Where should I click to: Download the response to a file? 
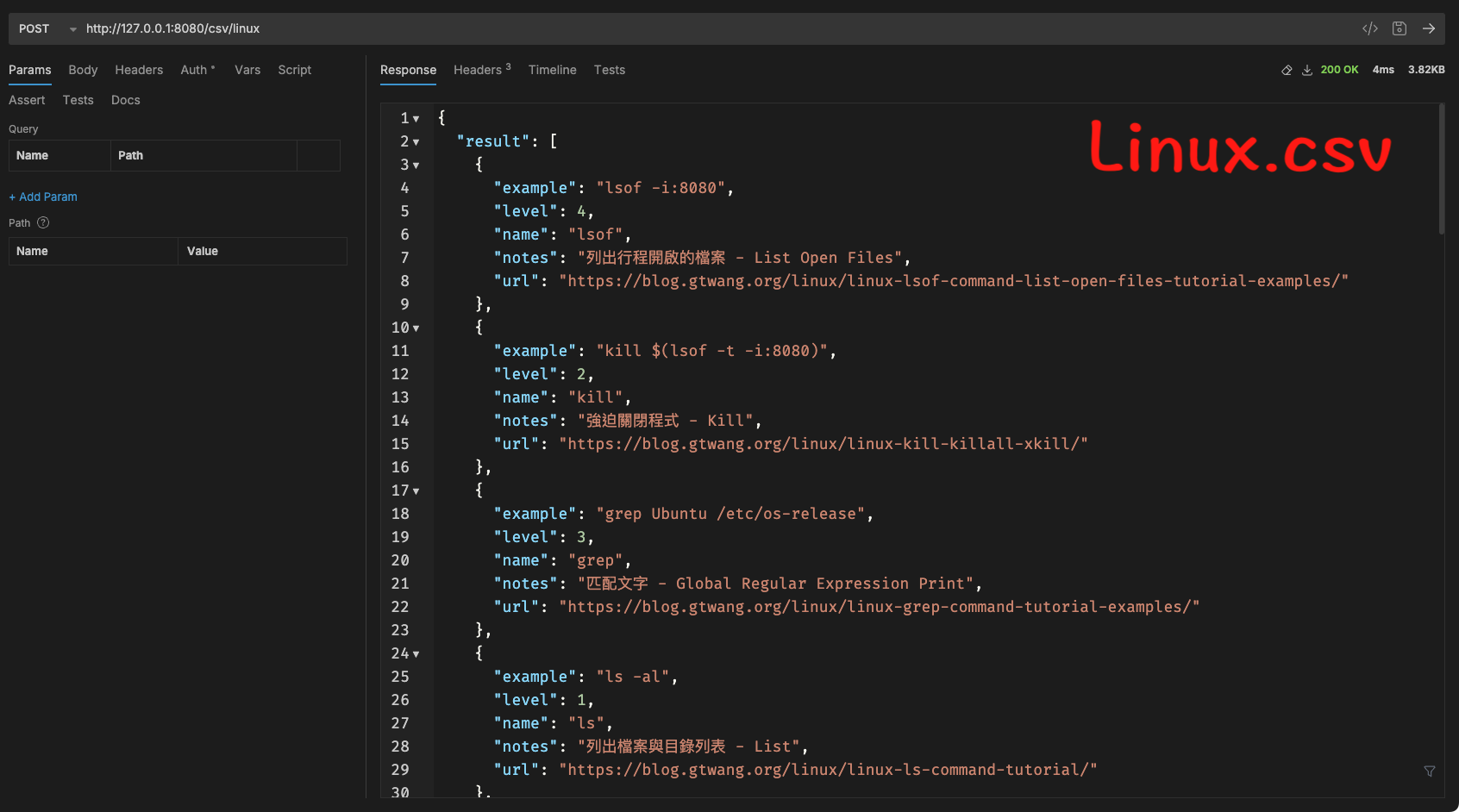pos(1307,70)
